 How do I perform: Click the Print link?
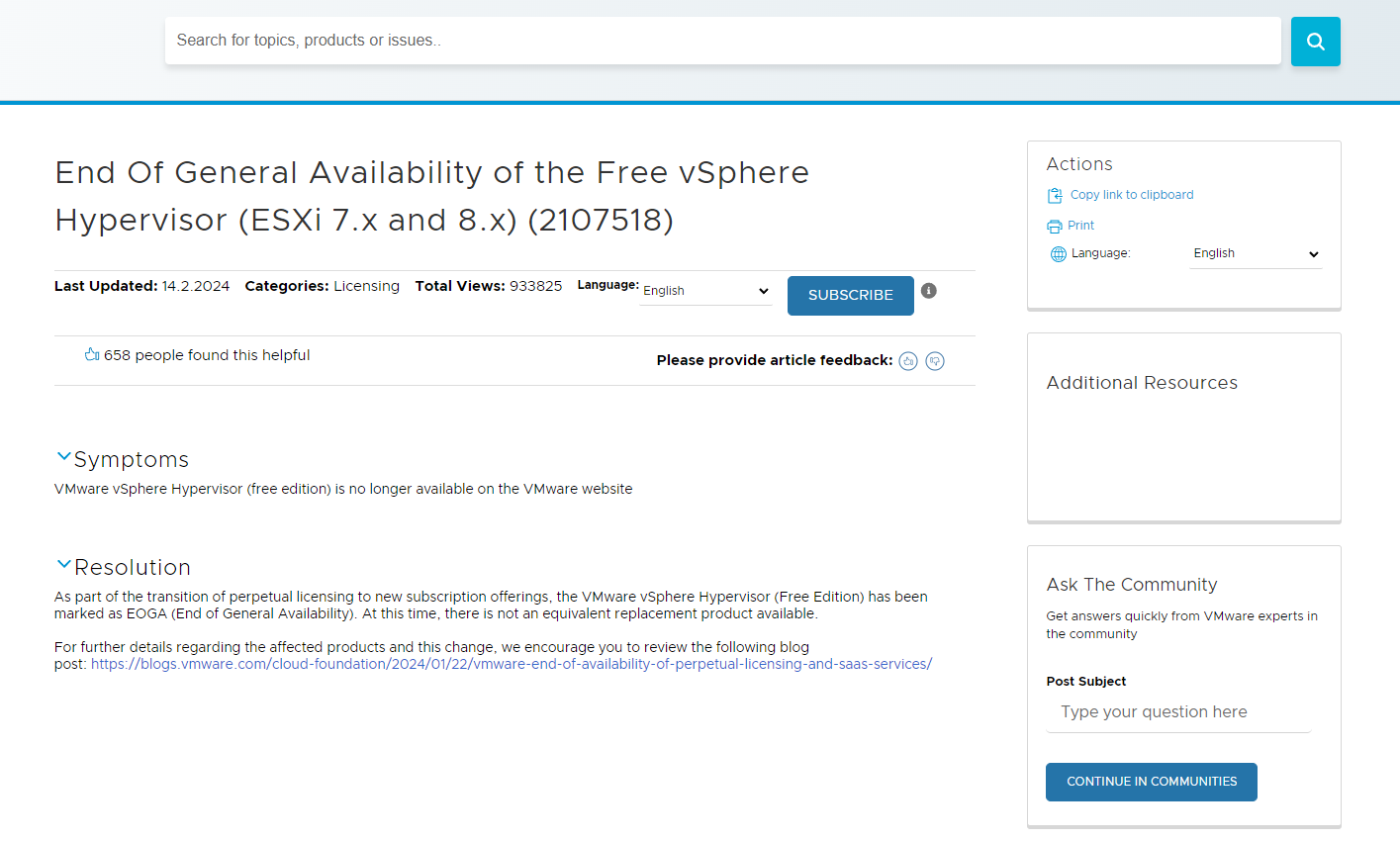[1080, 226]
